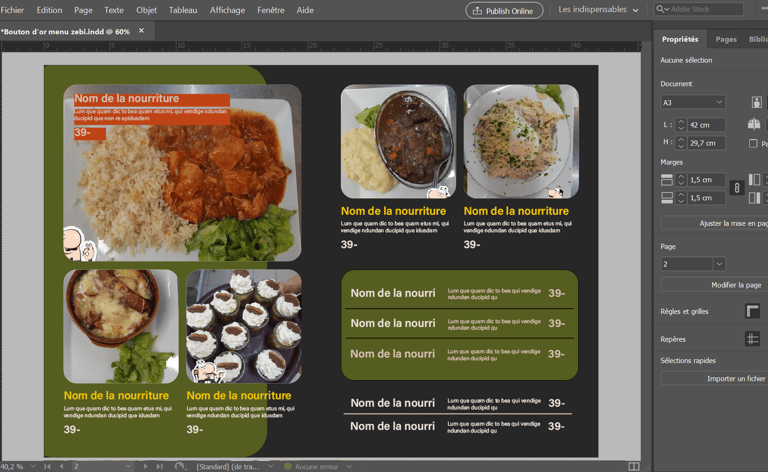Screen dimensions: 768x472
Task: Click the preflight status spinner icon
Action: [180, 466]
